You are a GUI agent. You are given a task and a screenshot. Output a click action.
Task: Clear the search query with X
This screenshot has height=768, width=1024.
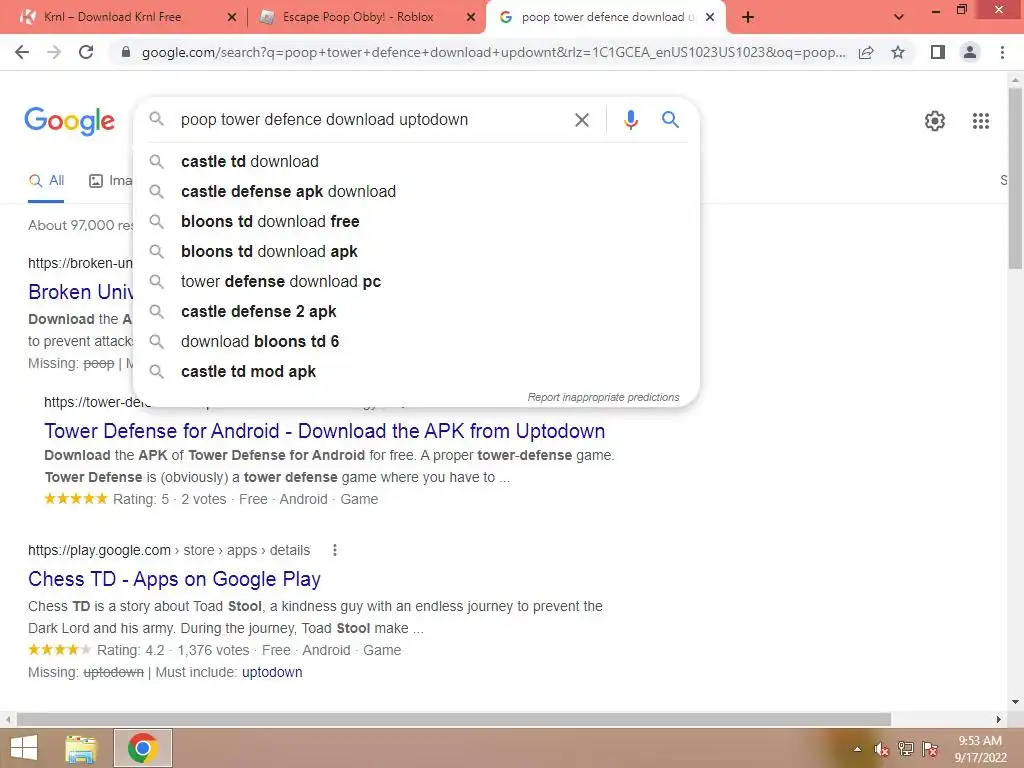tap(581, 120)
